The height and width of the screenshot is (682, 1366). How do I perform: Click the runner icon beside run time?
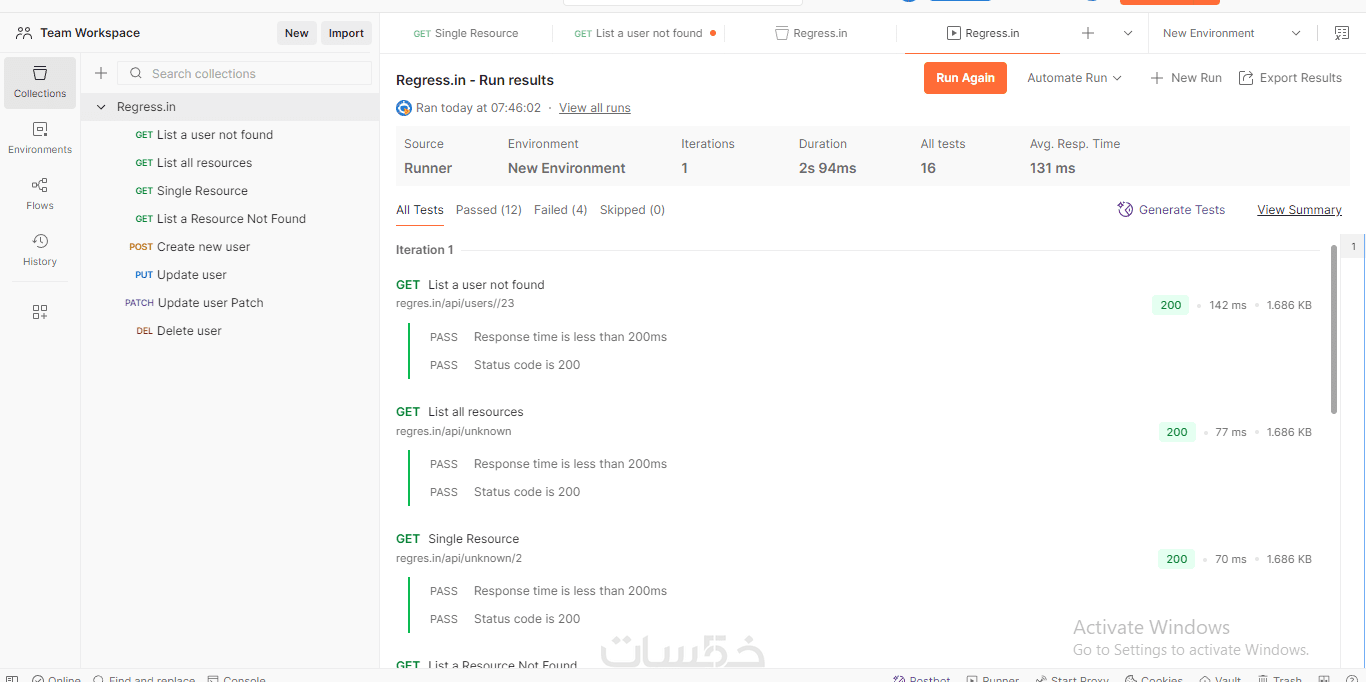(404, 108)
